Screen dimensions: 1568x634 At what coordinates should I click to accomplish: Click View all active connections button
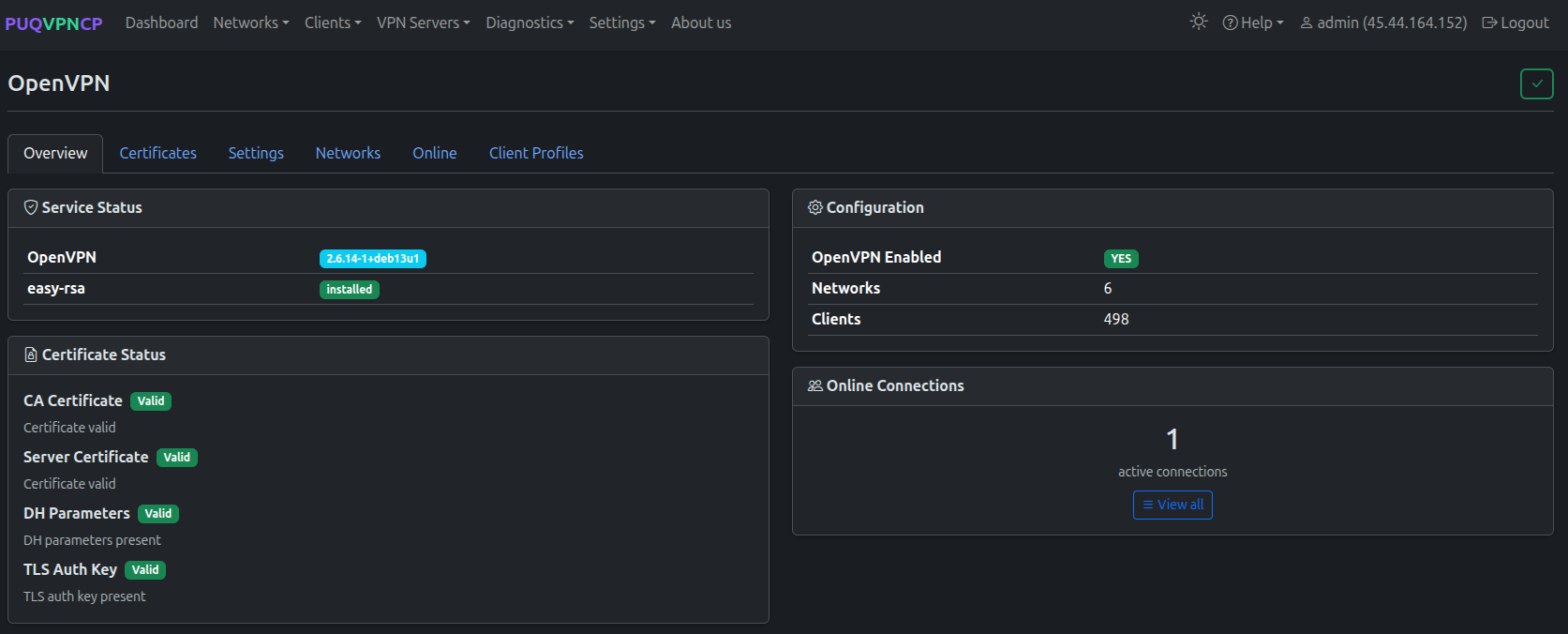pos(1172,505)
